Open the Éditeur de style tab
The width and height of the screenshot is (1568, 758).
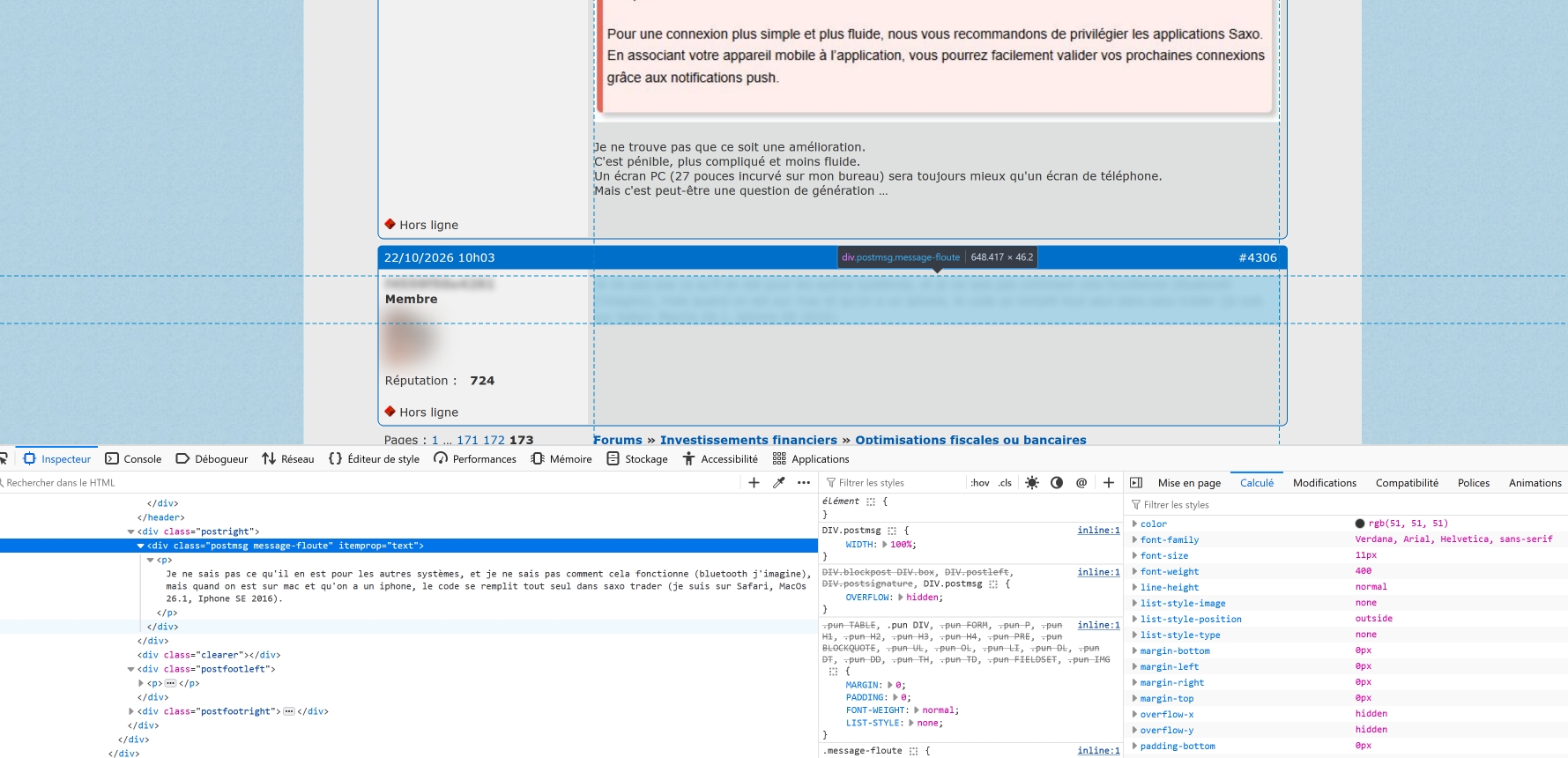point(375,458)
